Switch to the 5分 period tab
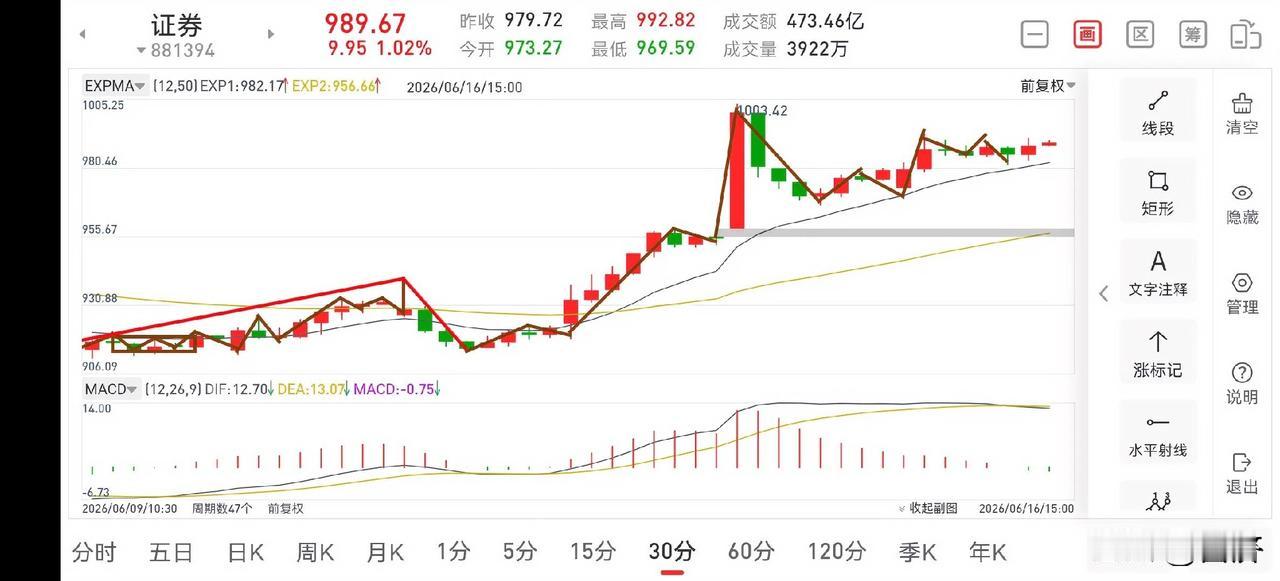 tap(520, 551)
